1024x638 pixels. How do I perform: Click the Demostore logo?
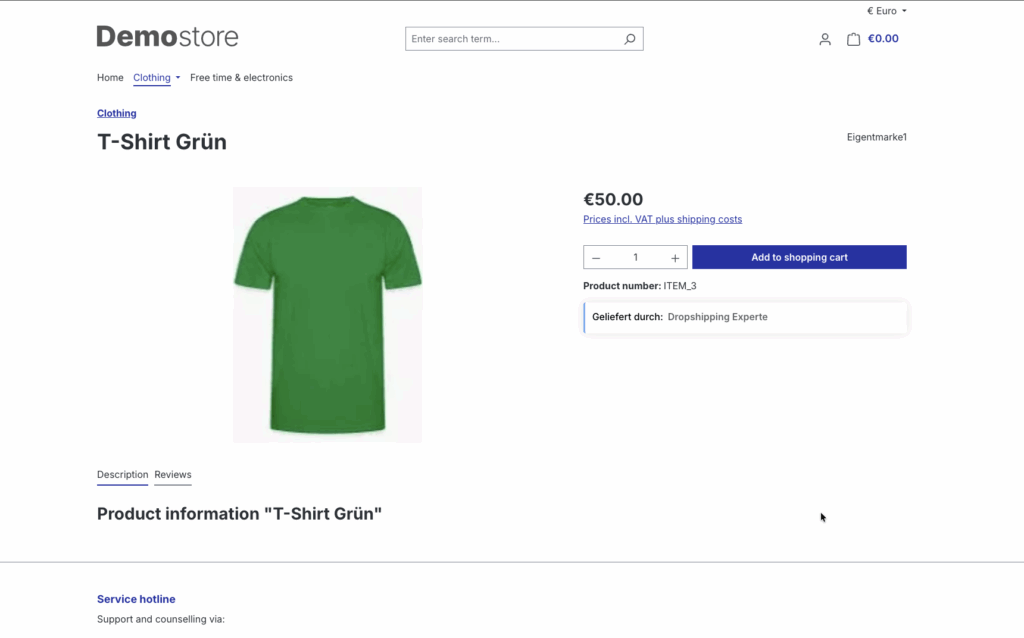point(167,37)
